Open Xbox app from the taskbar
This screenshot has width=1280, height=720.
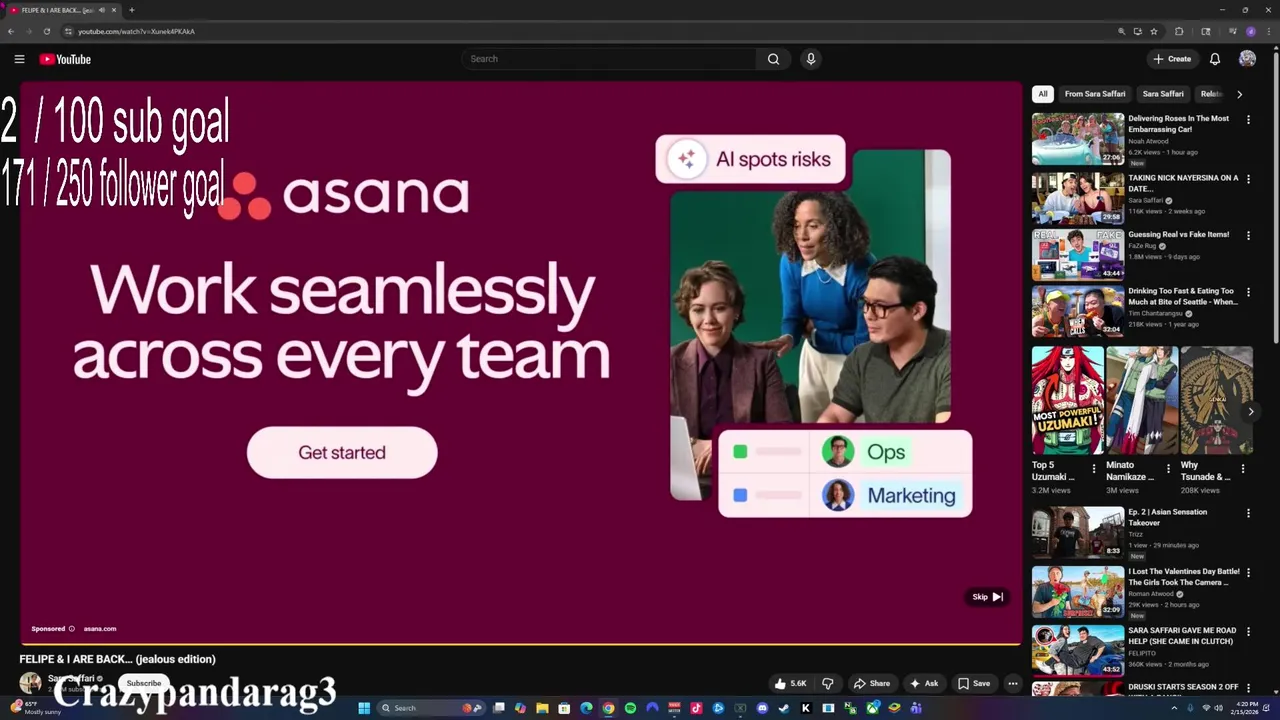pyautogui.click(x=872, y=708)
